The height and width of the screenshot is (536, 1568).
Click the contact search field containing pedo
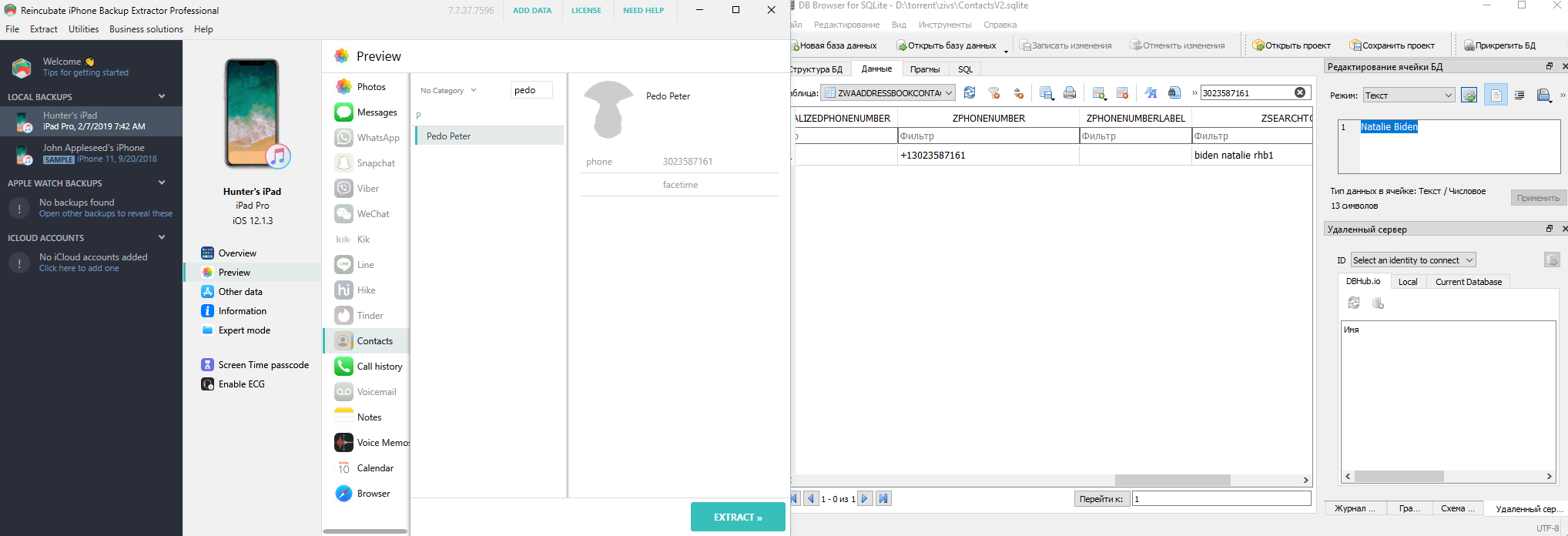pyautogui.click(x=531, y=90)
